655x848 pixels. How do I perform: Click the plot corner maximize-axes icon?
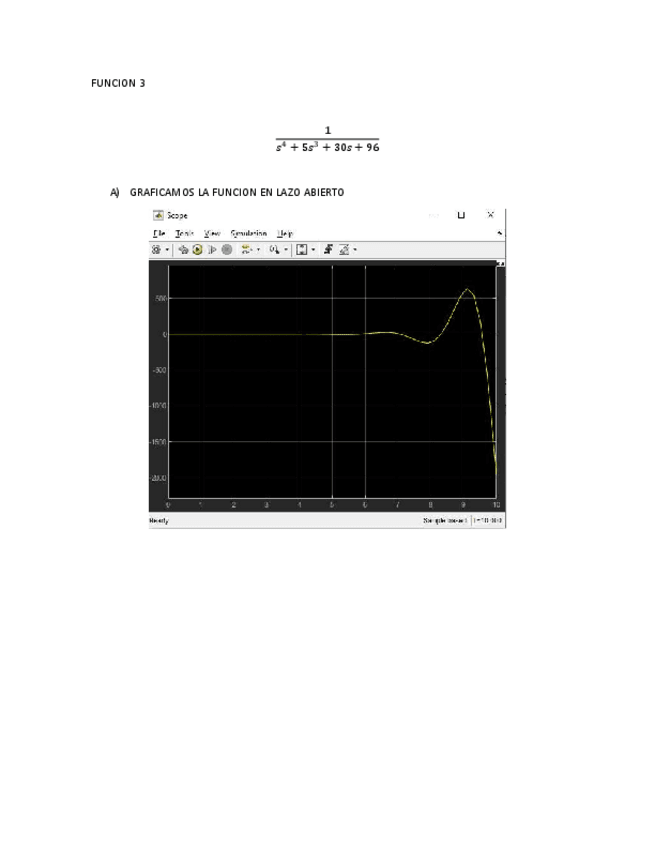501,263
